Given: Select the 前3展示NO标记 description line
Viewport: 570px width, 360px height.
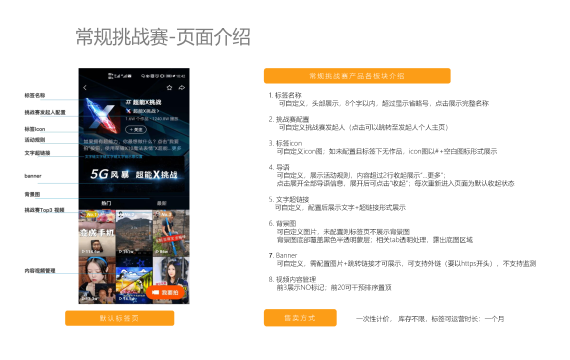Looking at the screenshot, I should pos(334,288).
